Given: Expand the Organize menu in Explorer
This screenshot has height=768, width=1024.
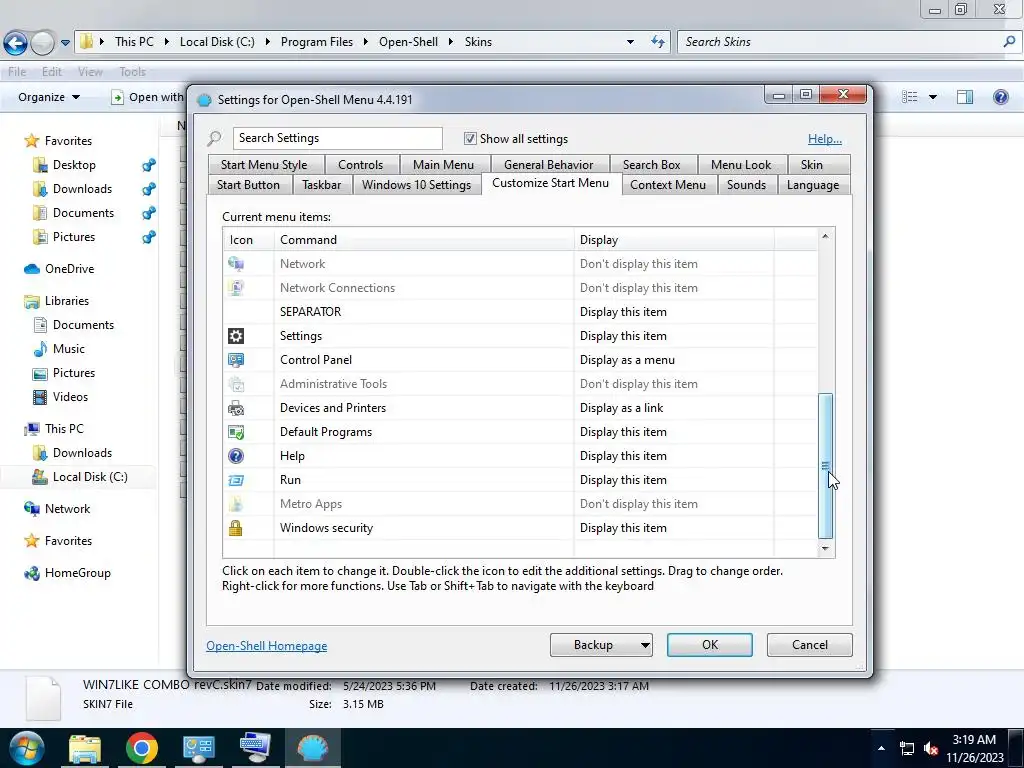Looking at the screenshot, I should click(x=49, y=97).
